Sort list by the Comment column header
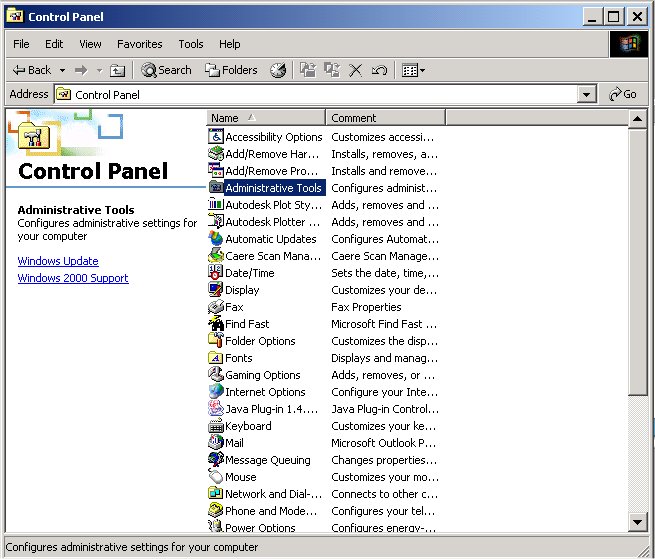The image size is (655, 559). coord(384,118)
